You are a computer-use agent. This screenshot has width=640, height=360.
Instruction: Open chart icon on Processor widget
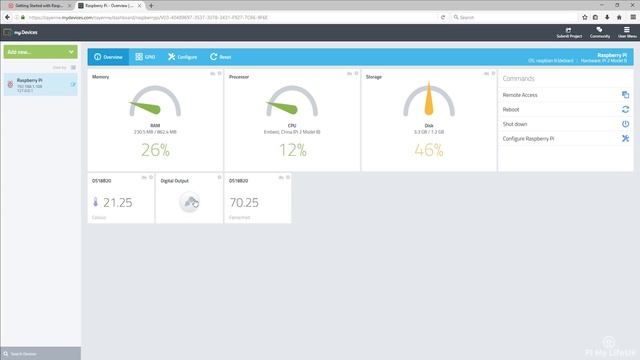pyautogui.click(x=349, y=73)
